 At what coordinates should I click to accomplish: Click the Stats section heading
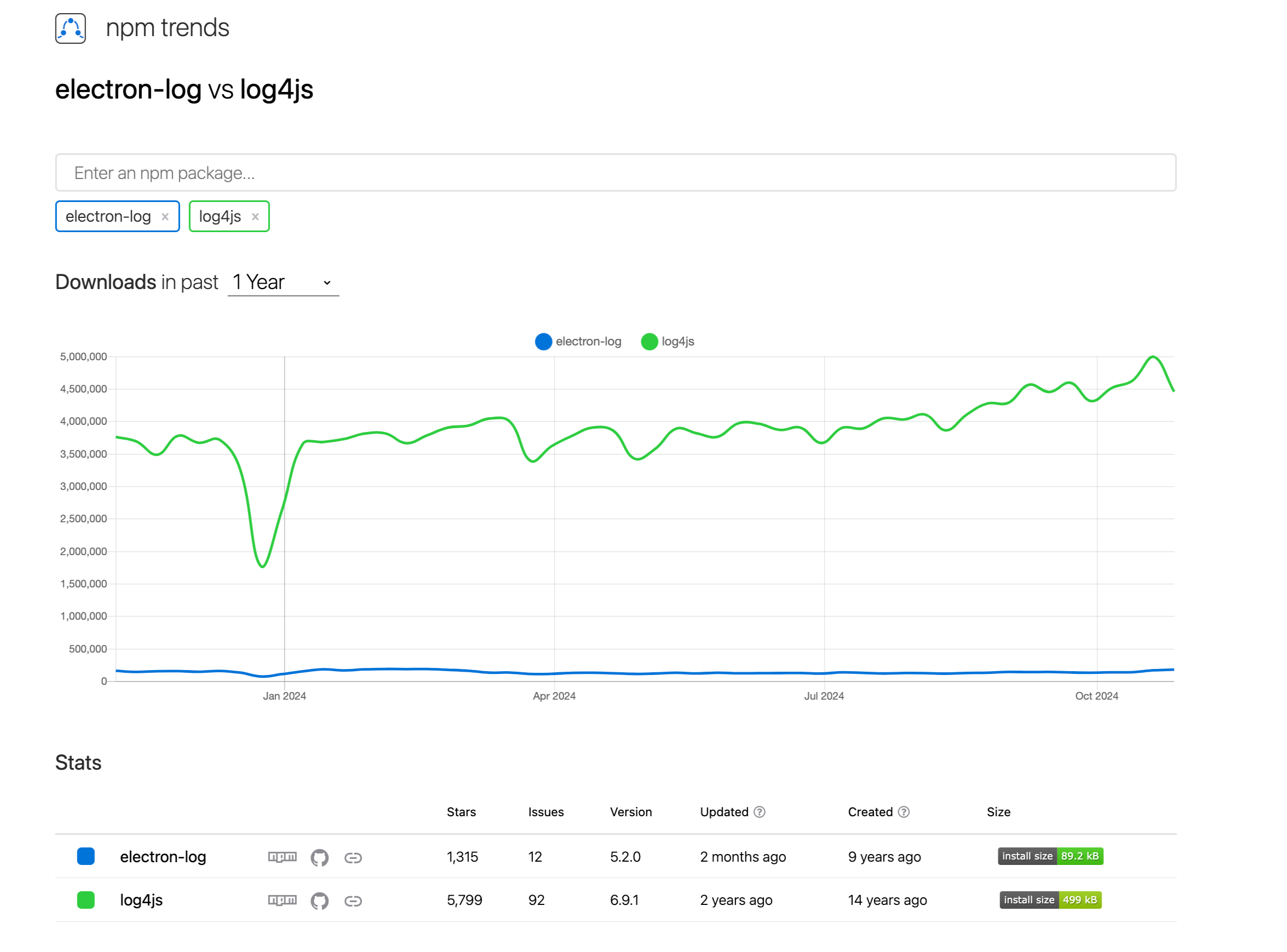coord(78,763)
